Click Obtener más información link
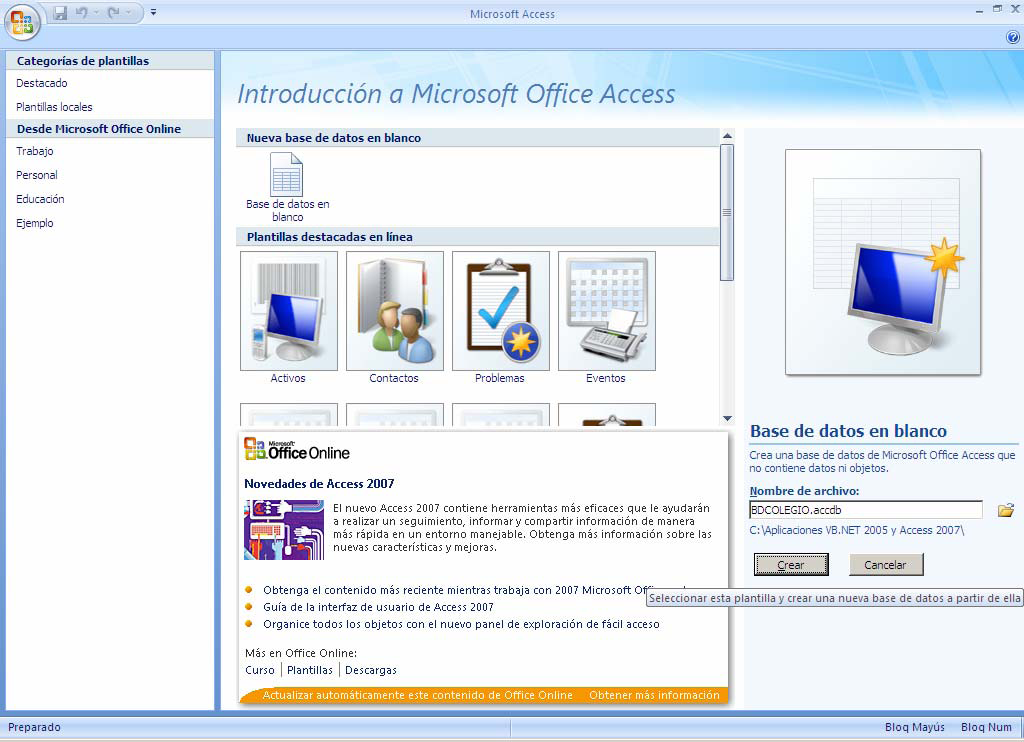1024x742 pixels. coord(654,696)
